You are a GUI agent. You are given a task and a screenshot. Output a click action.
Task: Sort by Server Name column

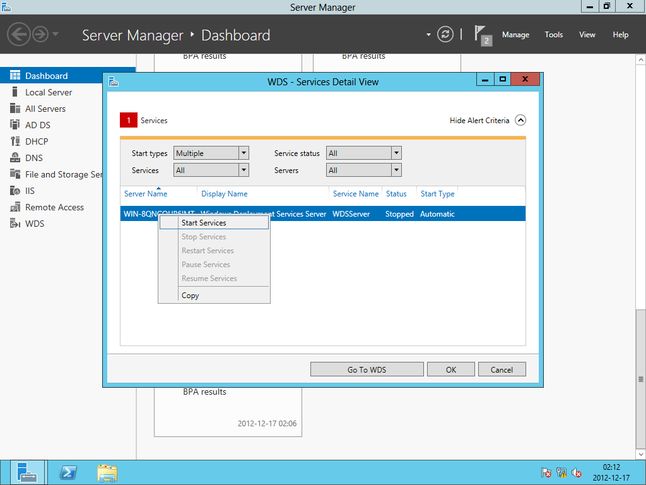[145, 194]
